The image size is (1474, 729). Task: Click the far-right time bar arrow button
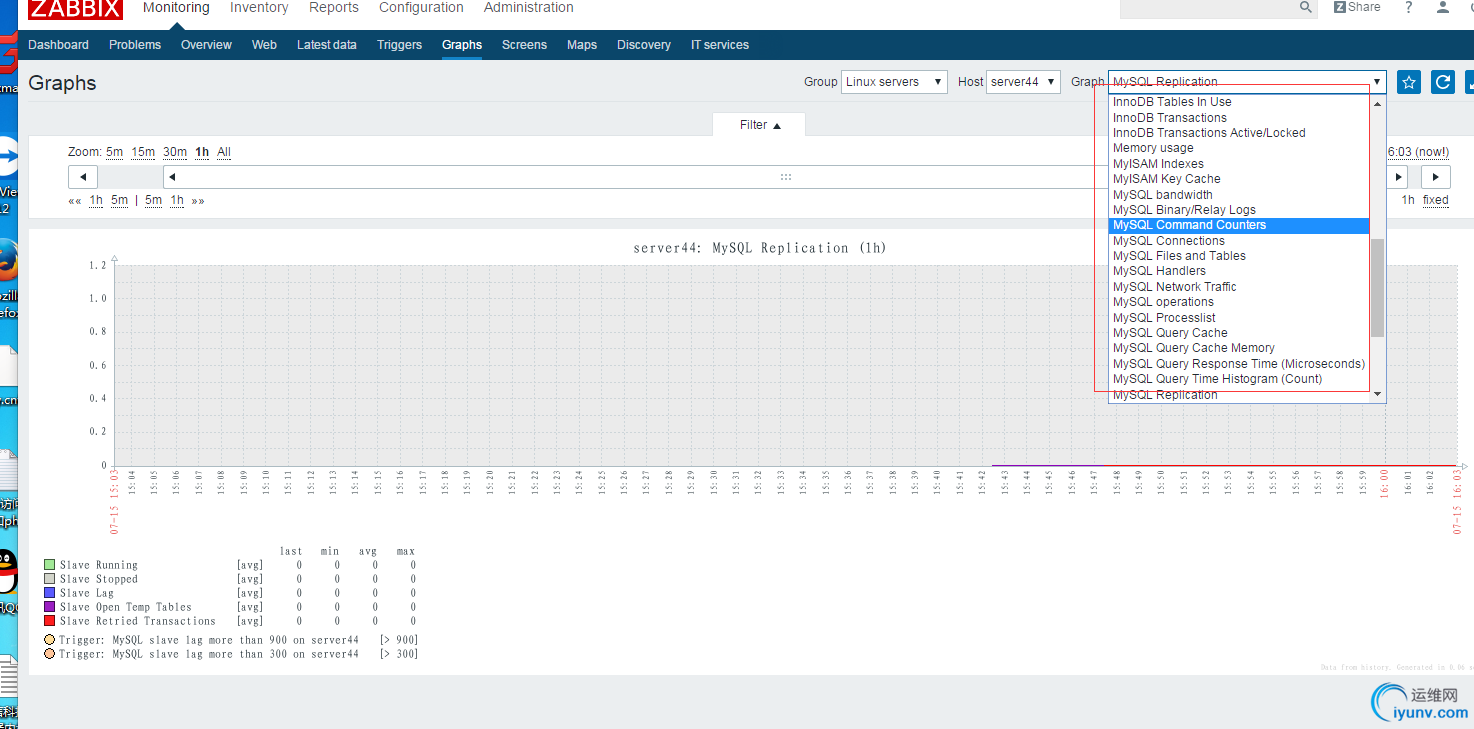[1436, 177]
